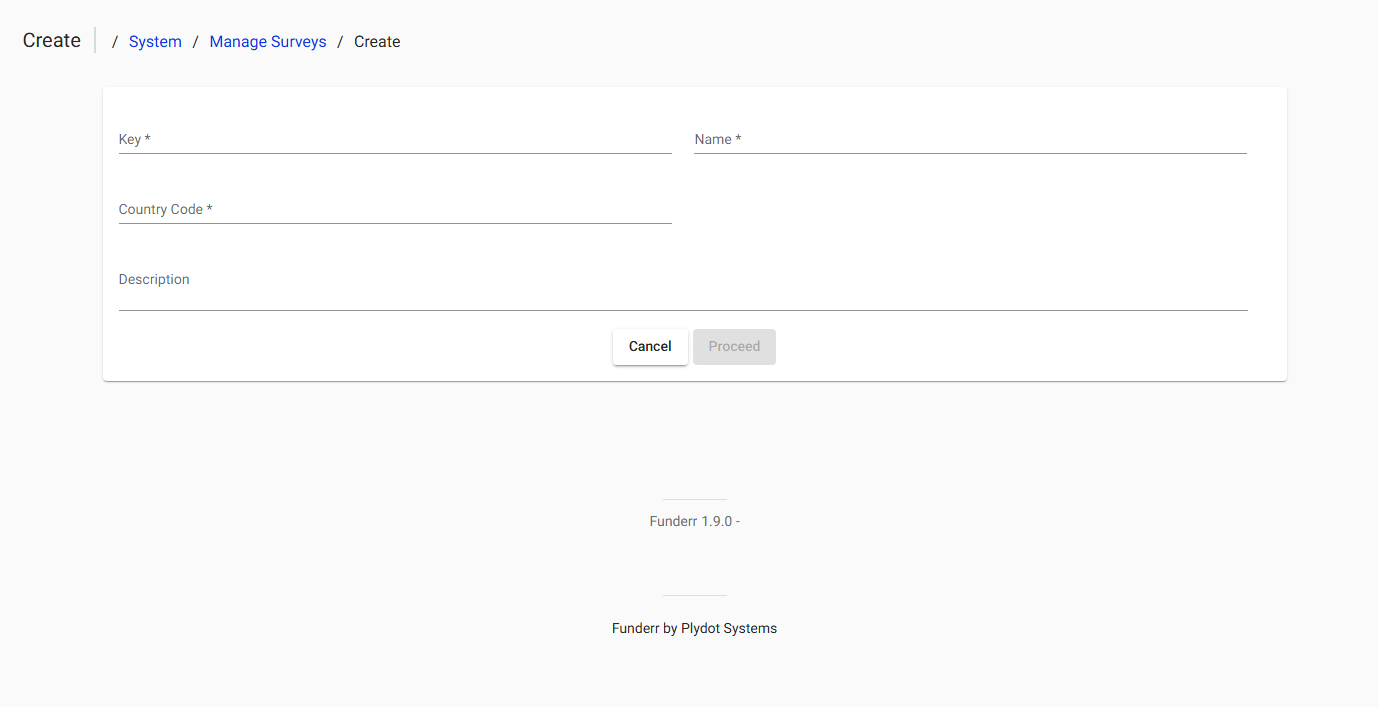The height and width of the screenshot is (707, 1378).
Task: Select the Country Code label text
Action: 163,209
